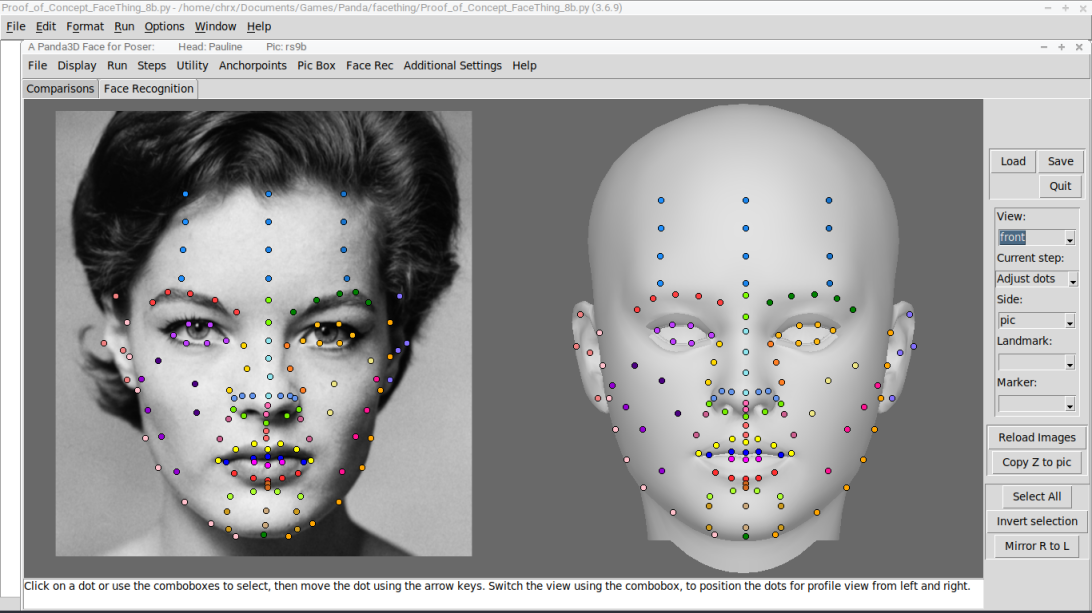Click the Invert selection button
This screenshot has width=1092, height=613.
click(1037, 521)
